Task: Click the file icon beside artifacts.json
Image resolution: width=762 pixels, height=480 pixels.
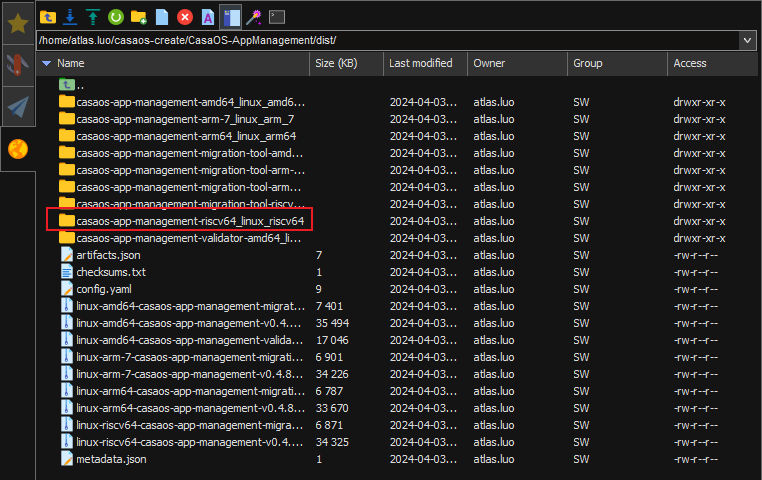Action: (x=67, y=255)
